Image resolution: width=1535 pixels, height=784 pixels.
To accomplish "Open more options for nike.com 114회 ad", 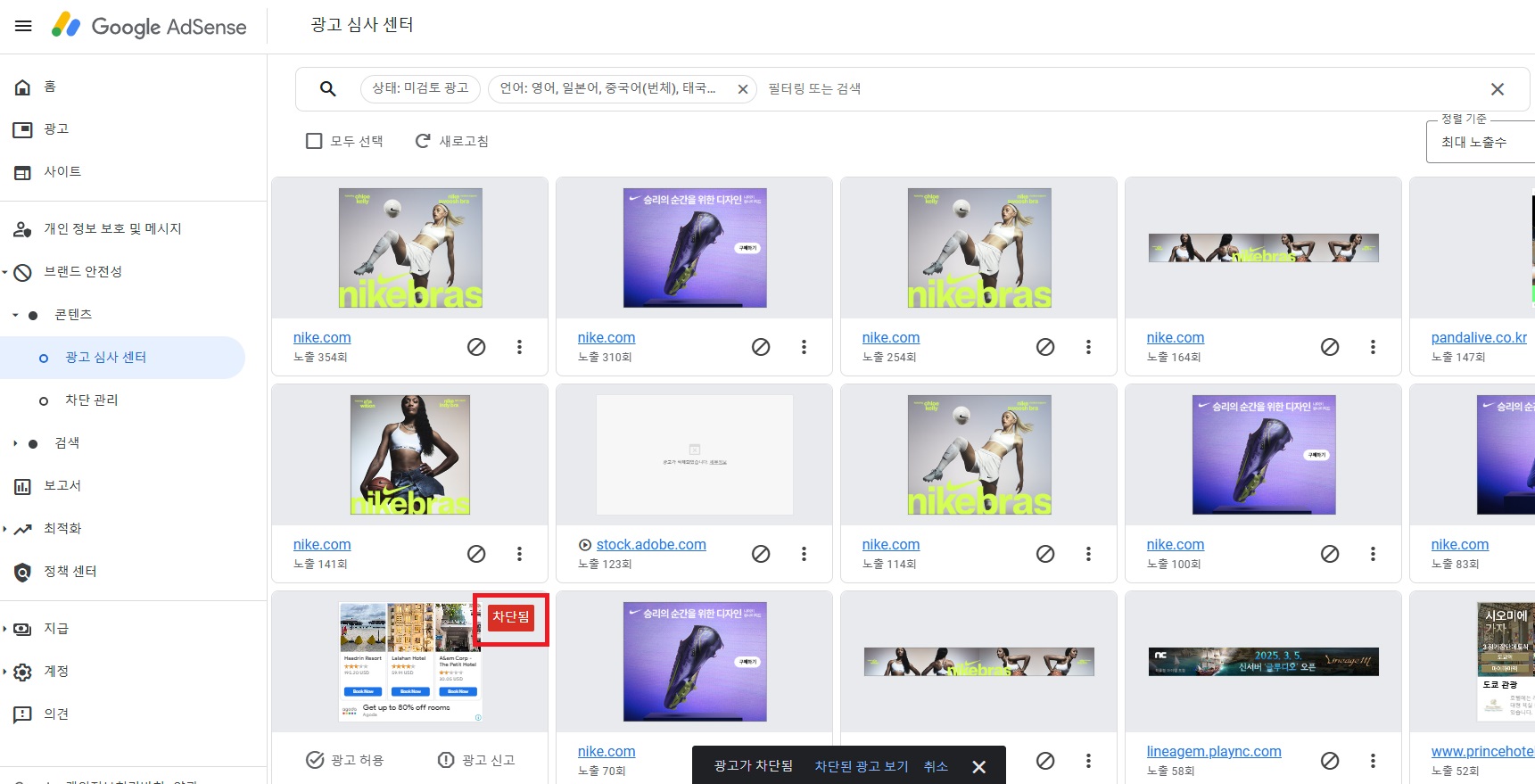I will click(x=1088, y=554).
